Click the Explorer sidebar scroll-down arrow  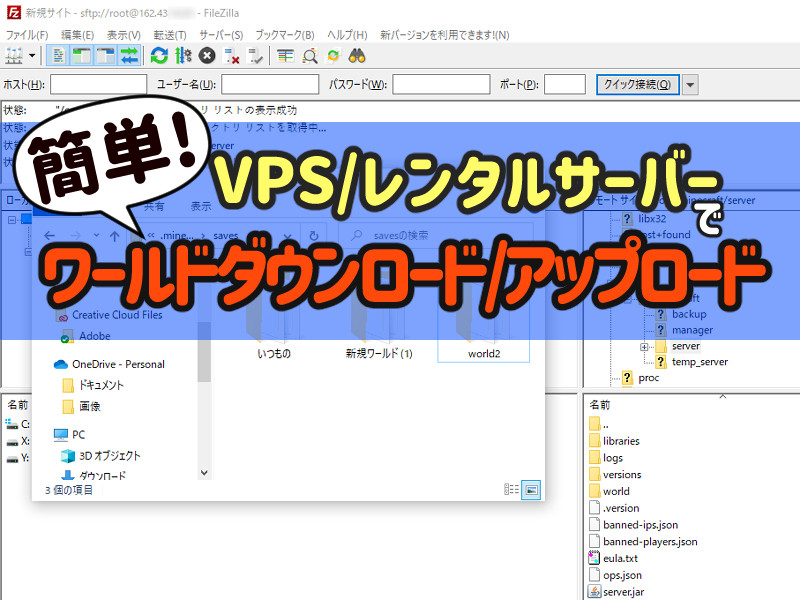click(204, 473)
